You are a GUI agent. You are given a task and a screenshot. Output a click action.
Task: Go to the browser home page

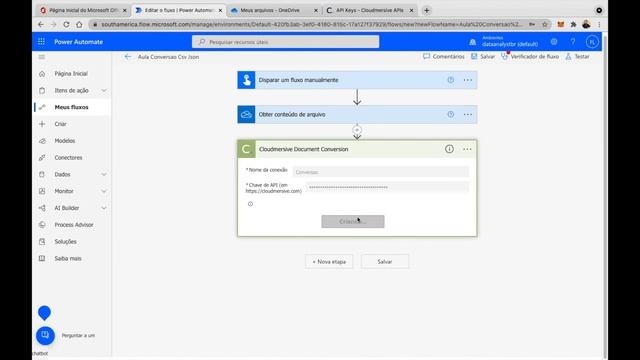coord(79,24)
